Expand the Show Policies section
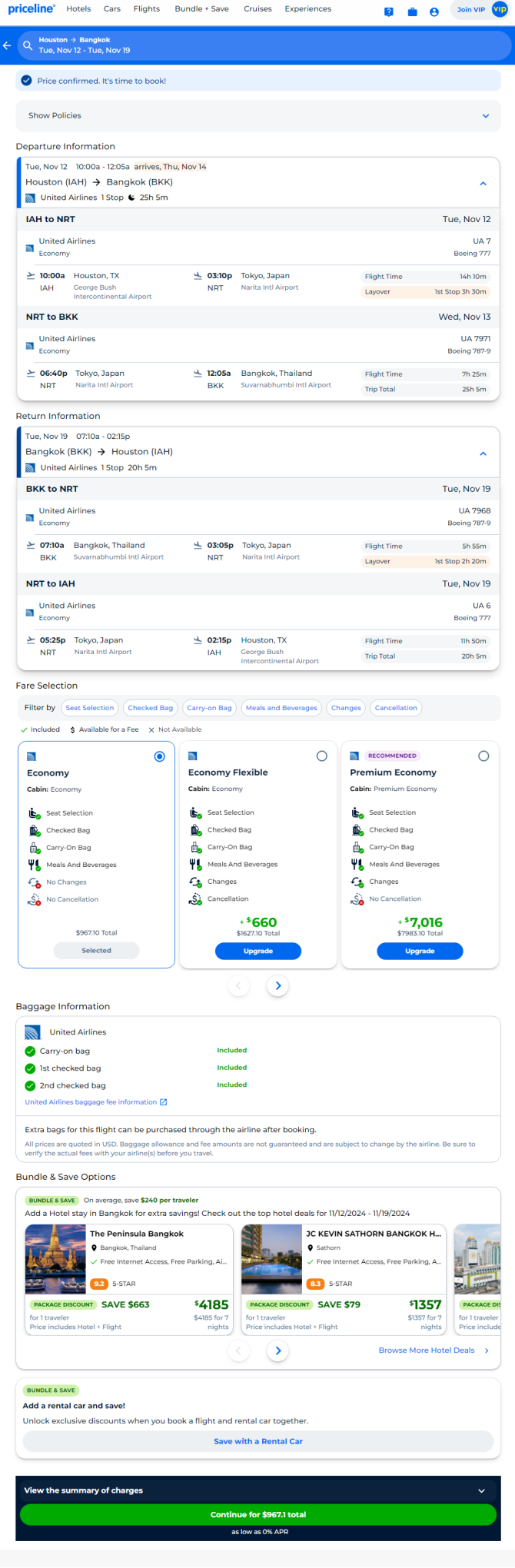The height and width of the screenshot is (1568, 515). point(258,115)
